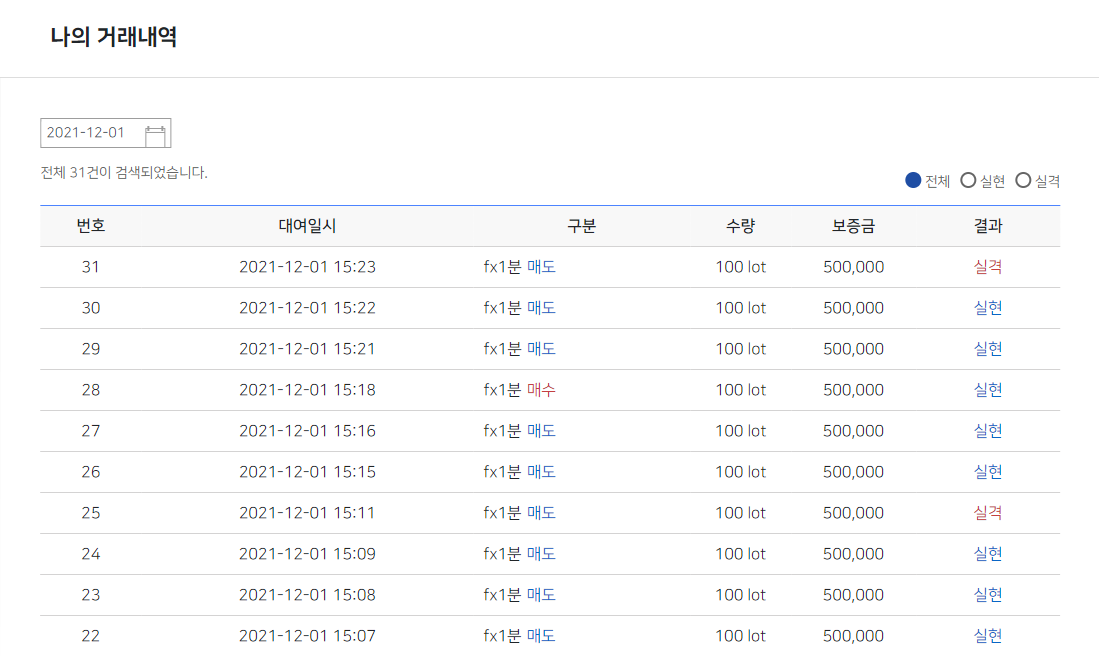Click the 매도 label in row 25
Image resolution: width=1099 pixels, height=656 pixels.
(541, 512)
